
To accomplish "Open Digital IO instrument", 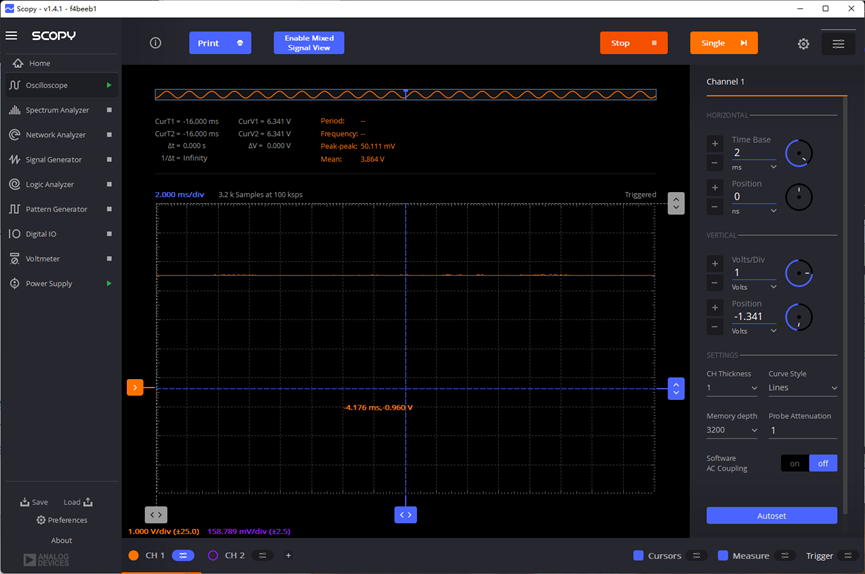I will [41, 234].
